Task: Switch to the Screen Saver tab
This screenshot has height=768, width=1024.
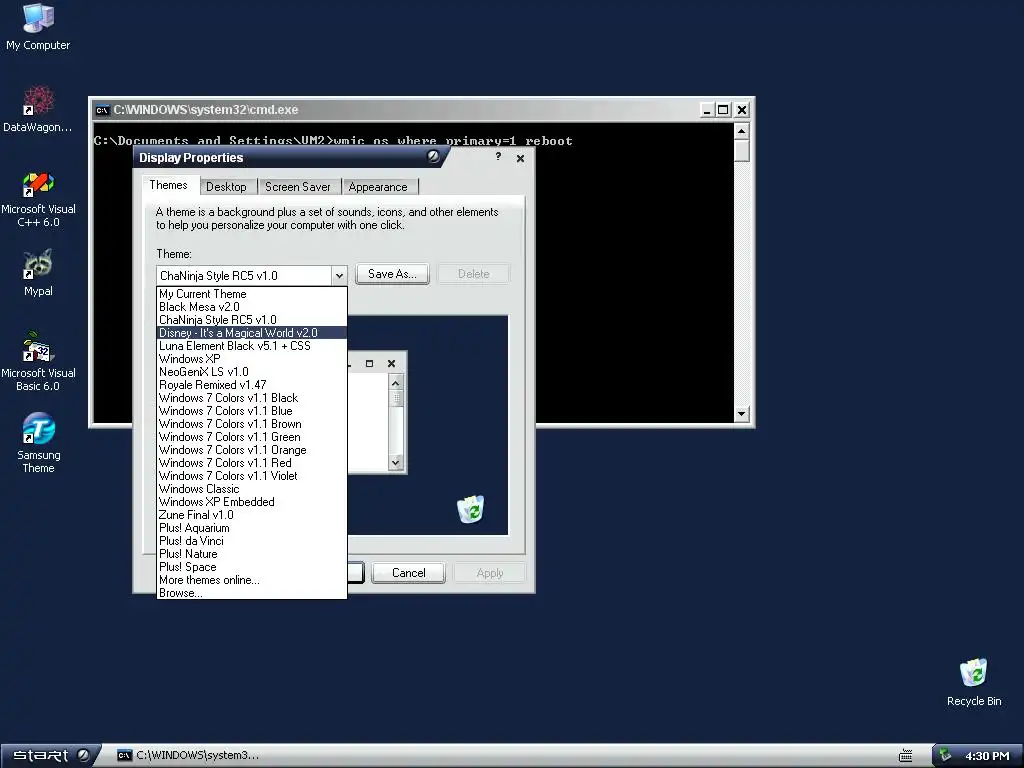Action: point(298,187)
